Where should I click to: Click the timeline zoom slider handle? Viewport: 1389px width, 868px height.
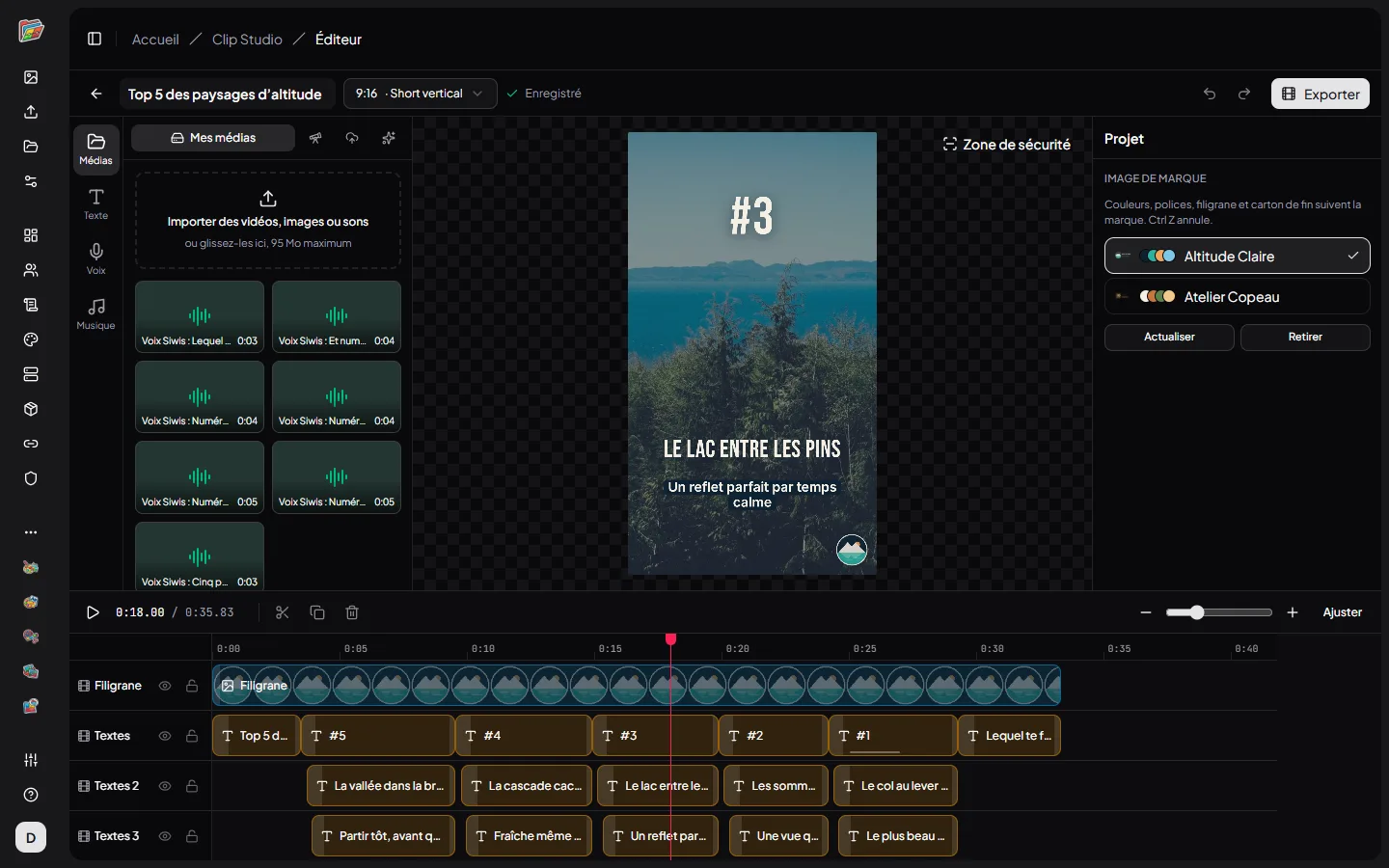[x=1197, y=612]
